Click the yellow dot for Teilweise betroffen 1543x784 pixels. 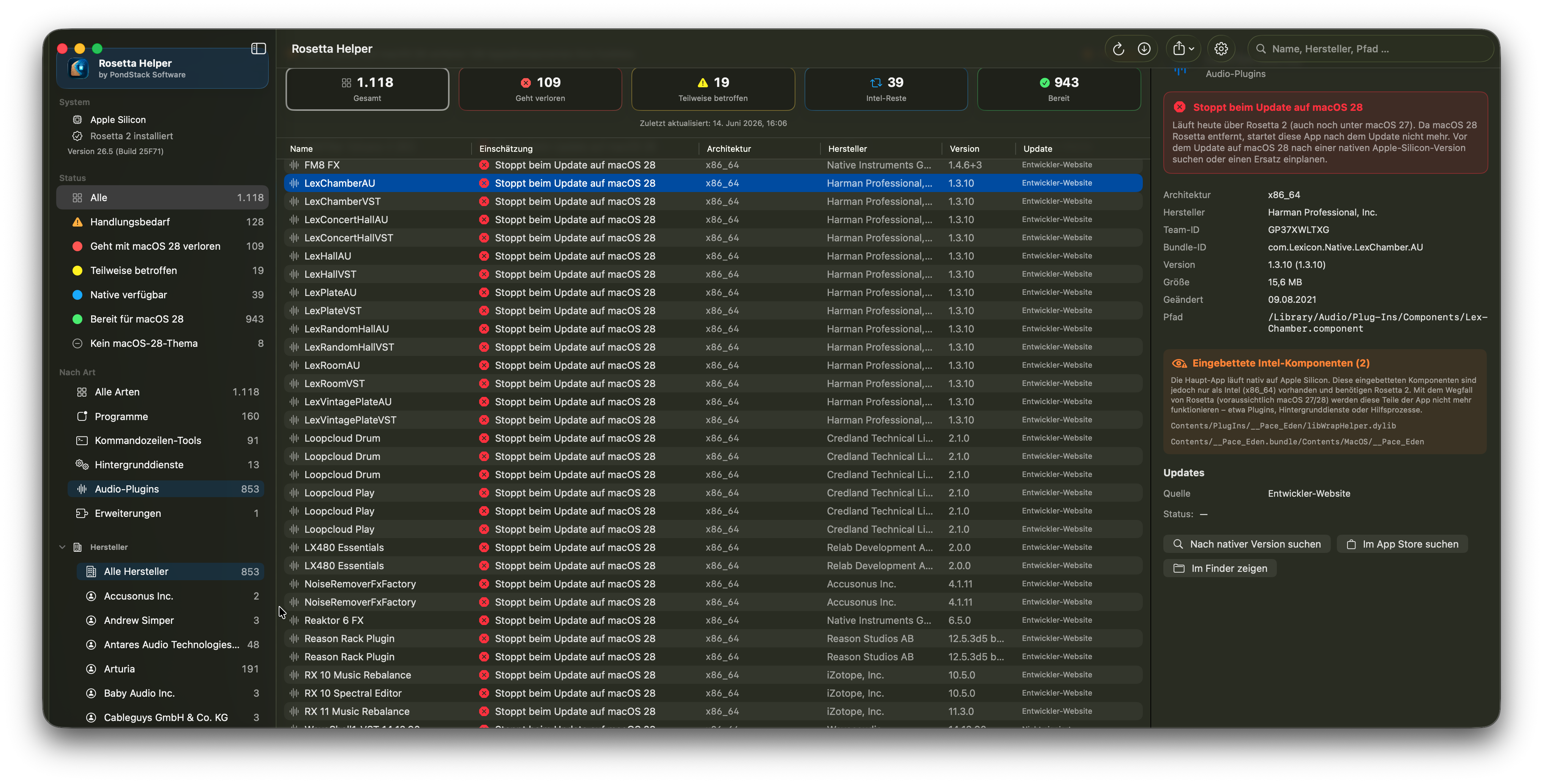pos(77,271)
